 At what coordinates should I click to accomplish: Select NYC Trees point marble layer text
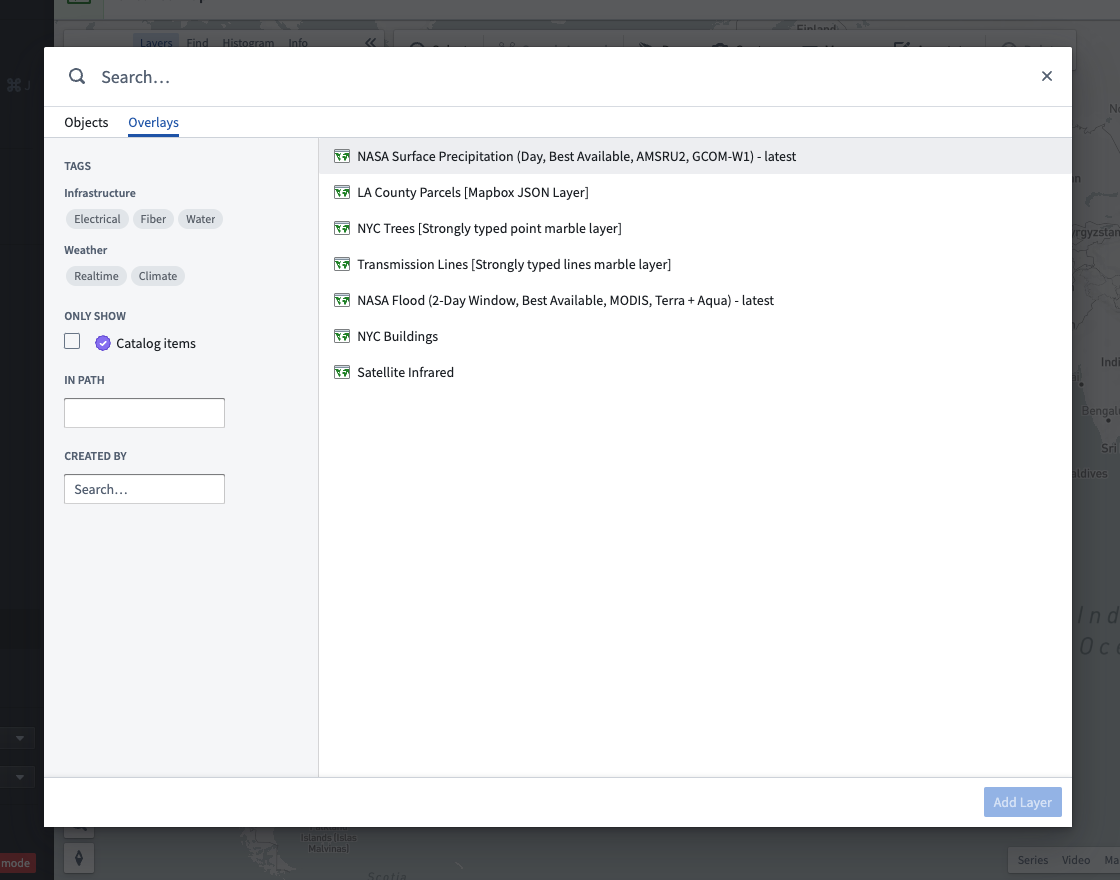489,229
